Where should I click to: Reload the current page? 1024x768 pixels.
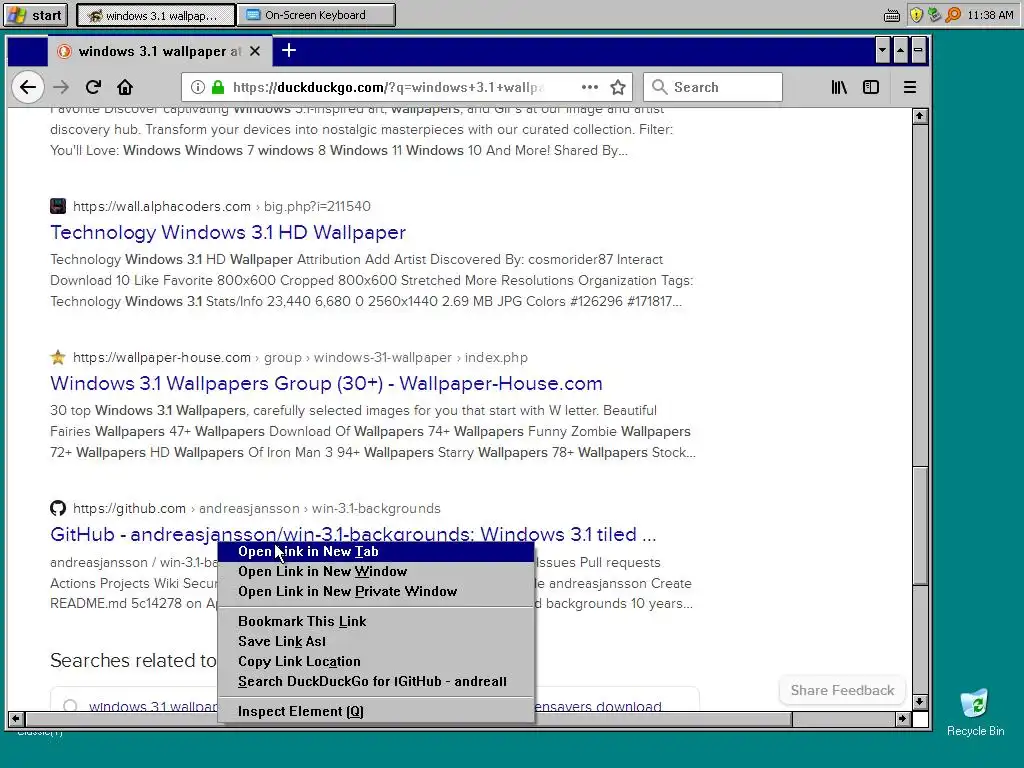pyautogui.click(x=93, y=87)
